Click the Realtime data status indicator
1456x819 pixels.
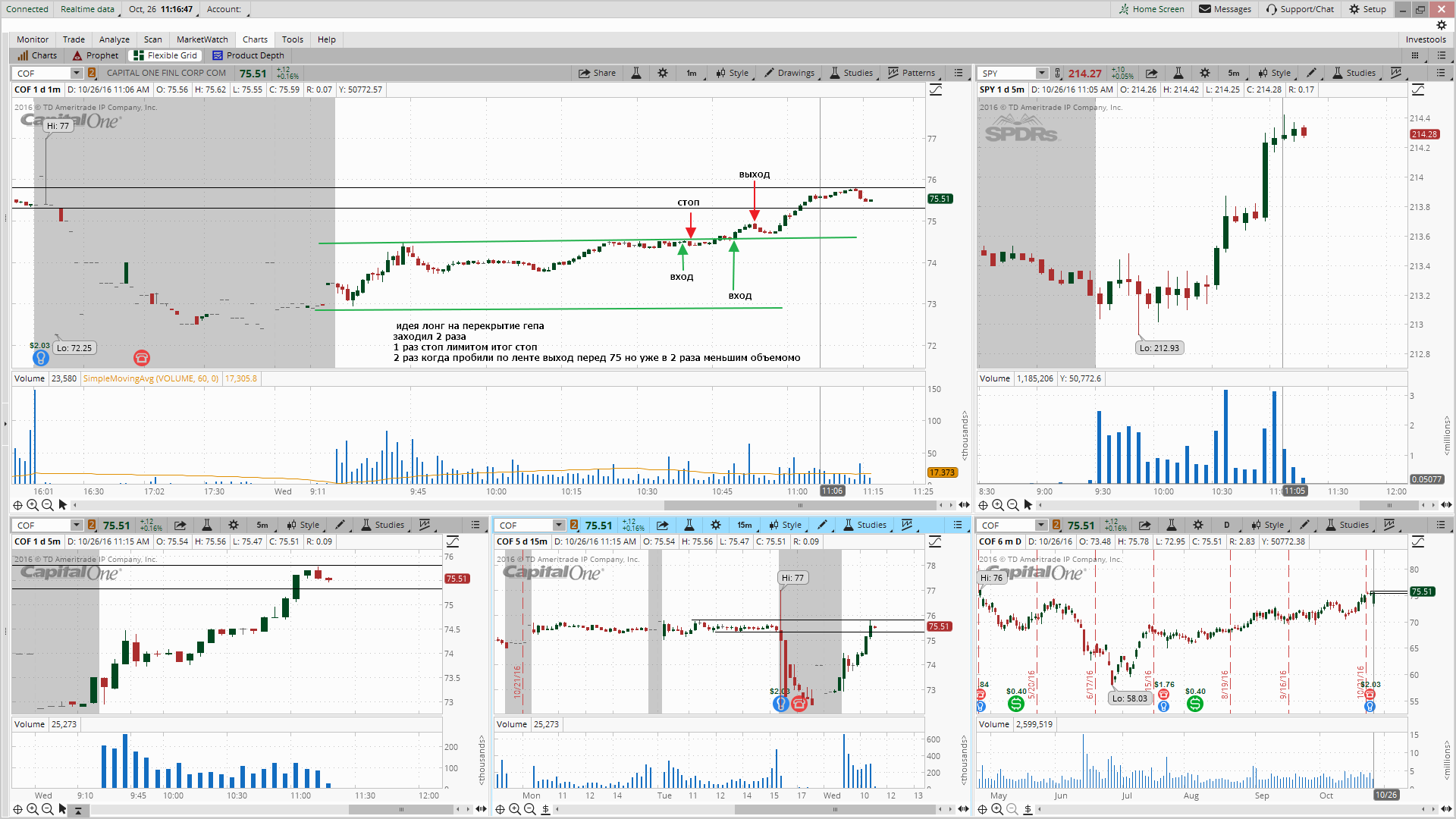[x=87, y=9]
